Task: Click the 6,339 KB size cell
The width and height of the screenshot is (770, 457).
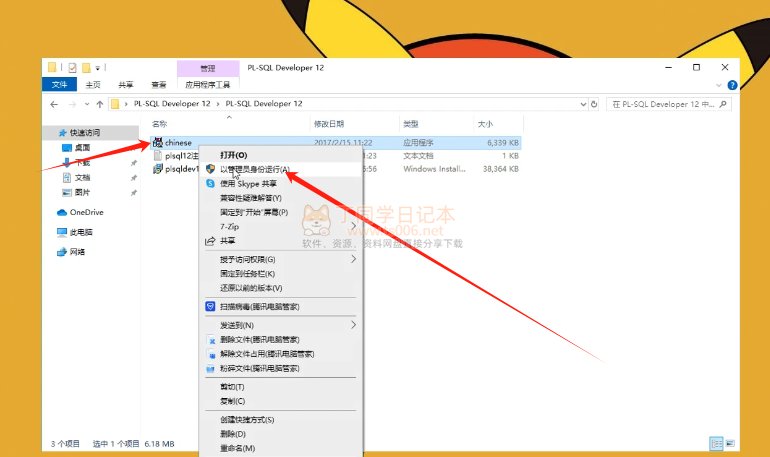Action: coord(503,142)
